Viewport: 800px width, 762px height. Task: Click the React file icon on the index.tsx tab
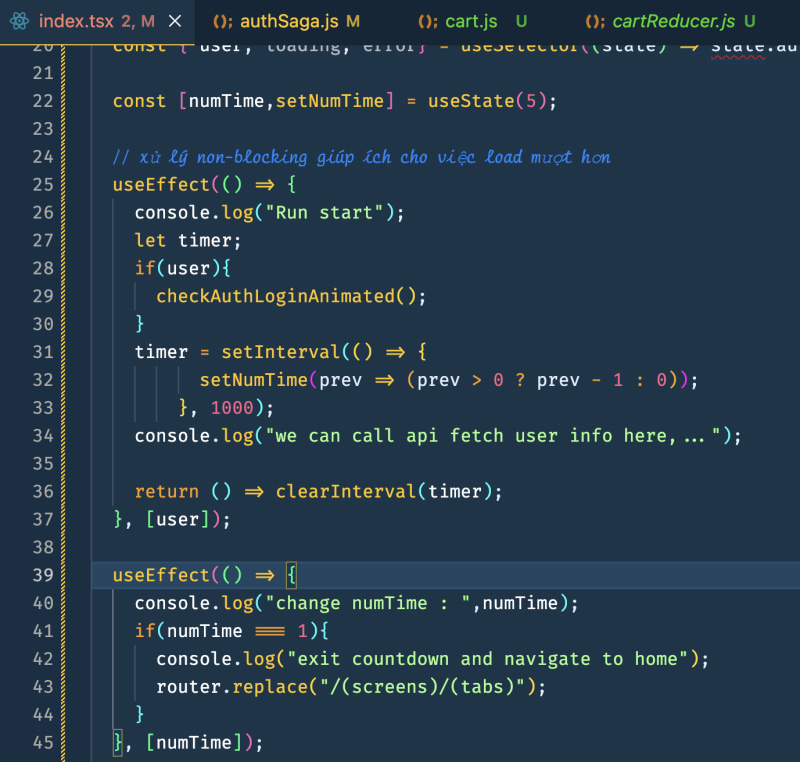(19, 21)
